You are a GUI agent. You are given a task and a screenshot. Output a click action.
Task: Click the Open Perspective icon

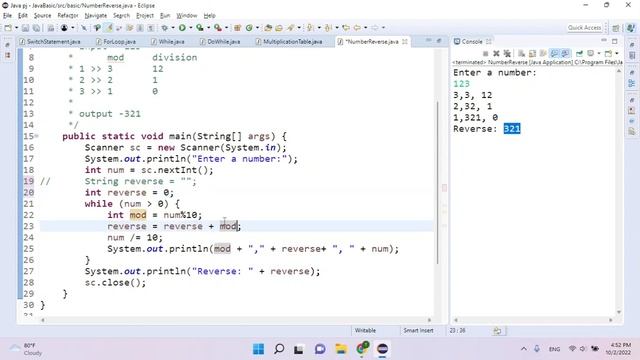[x=616, y=28]
